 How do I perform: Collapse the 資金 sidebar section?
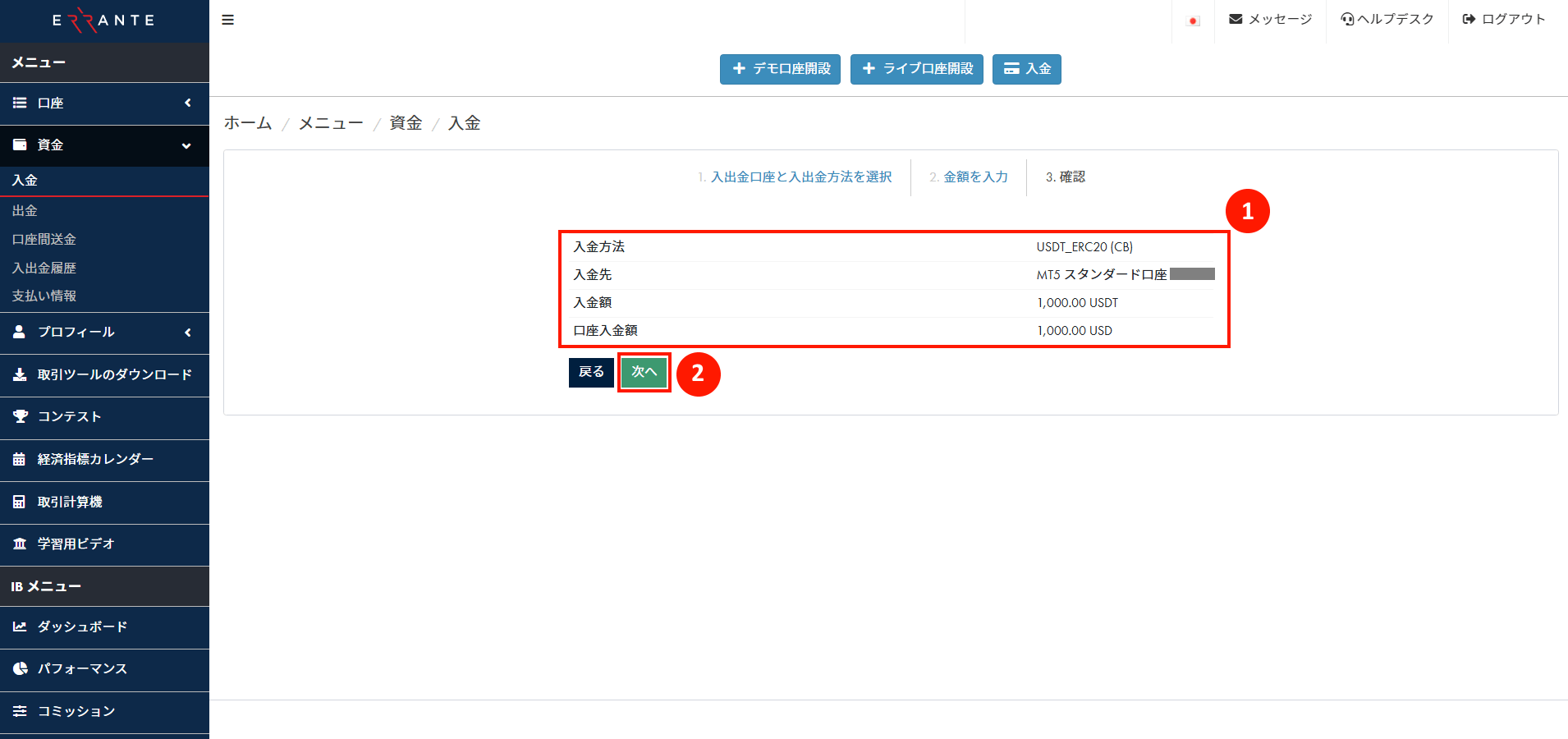(x=186, y=145)
